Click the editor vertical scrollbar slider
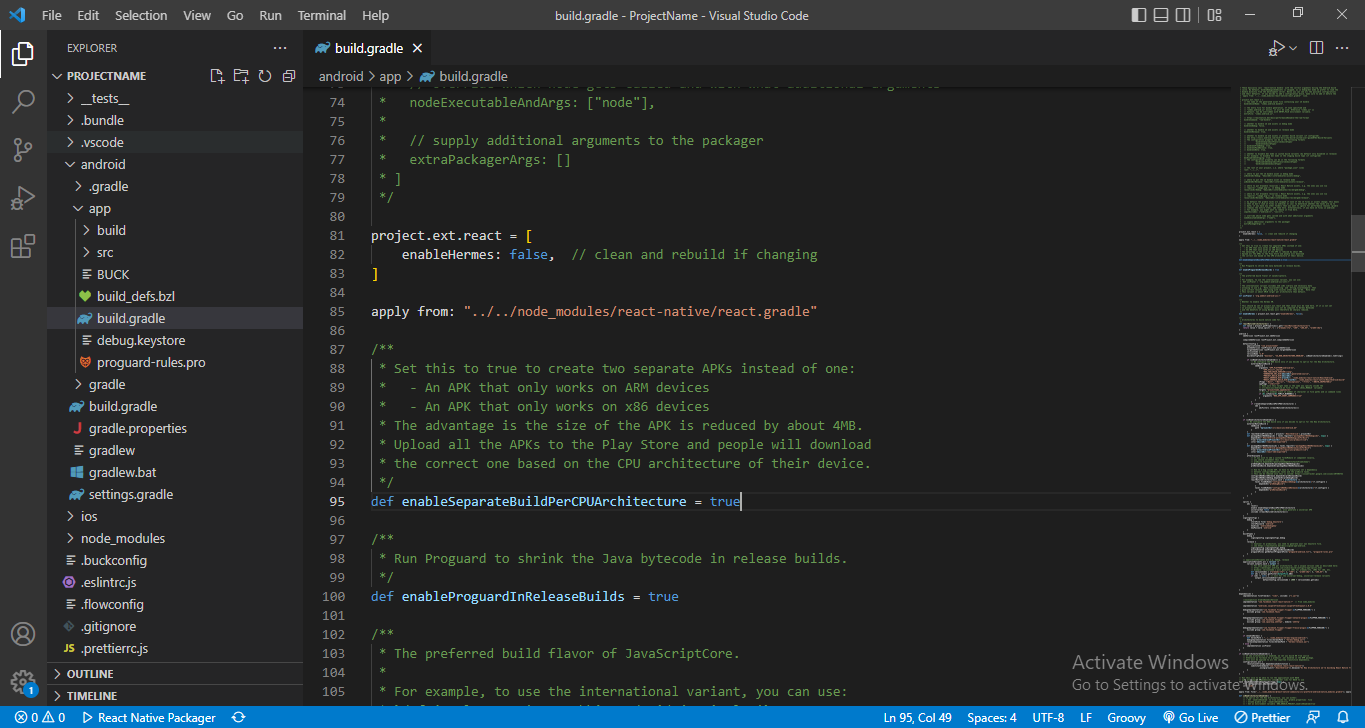 [1358, 243]
